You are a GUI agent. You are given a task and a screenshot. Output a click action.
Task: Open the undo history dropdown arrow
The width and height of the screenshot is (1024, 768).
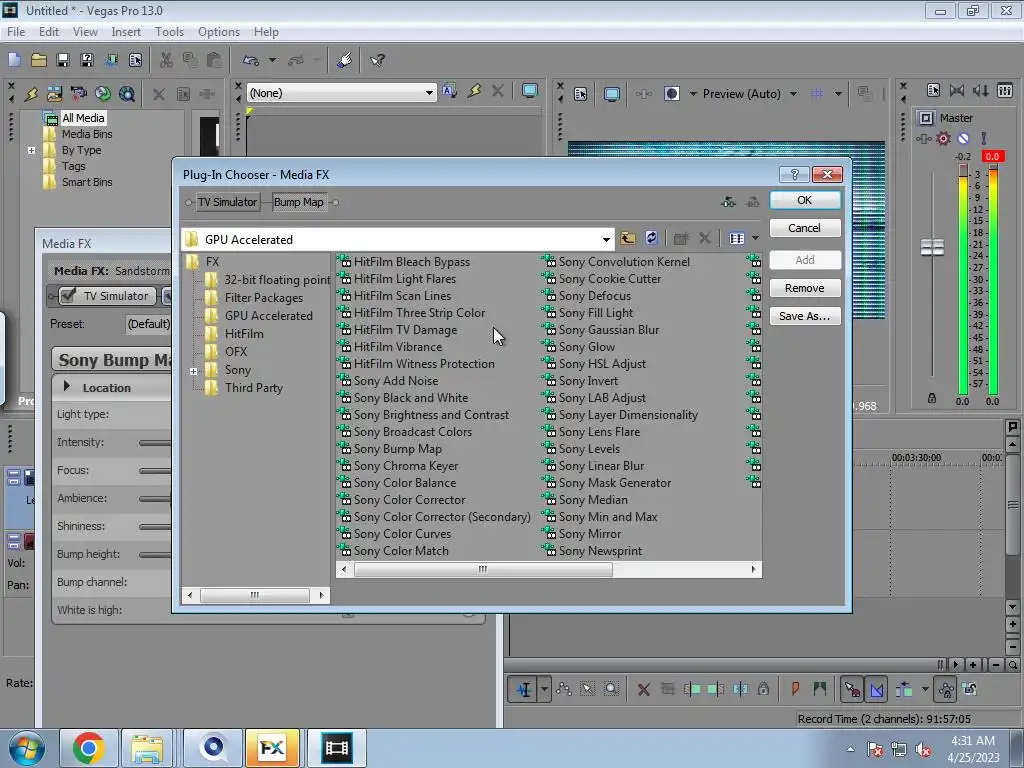[x=272, y=60]
